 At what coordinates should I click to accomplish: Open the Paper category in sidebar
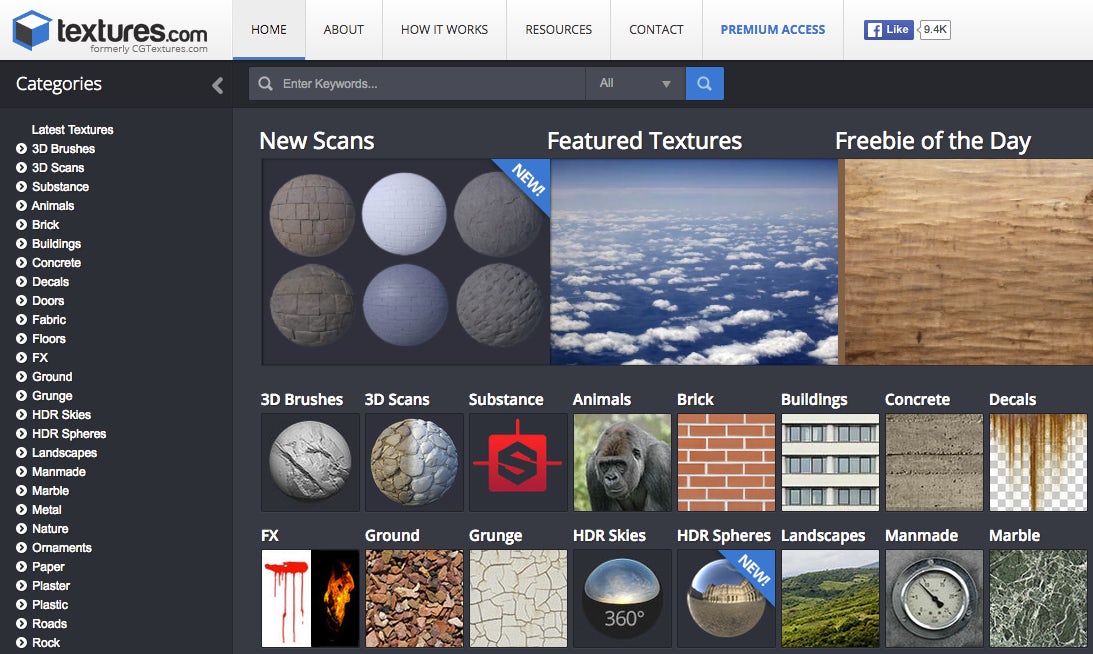(x=48, y=567)
